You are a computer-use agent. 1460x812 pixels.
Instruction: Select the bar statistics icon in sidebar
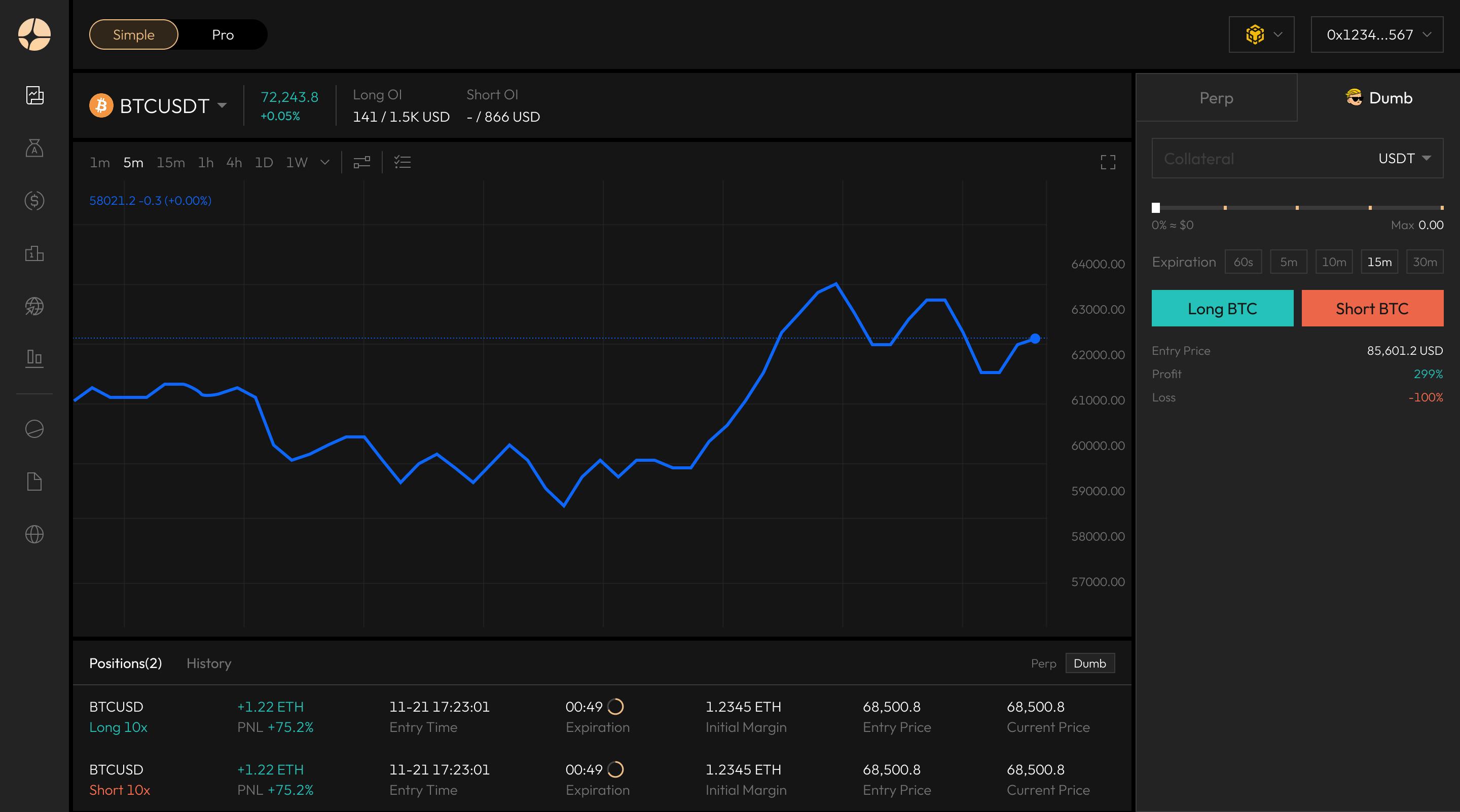point(34,357)
